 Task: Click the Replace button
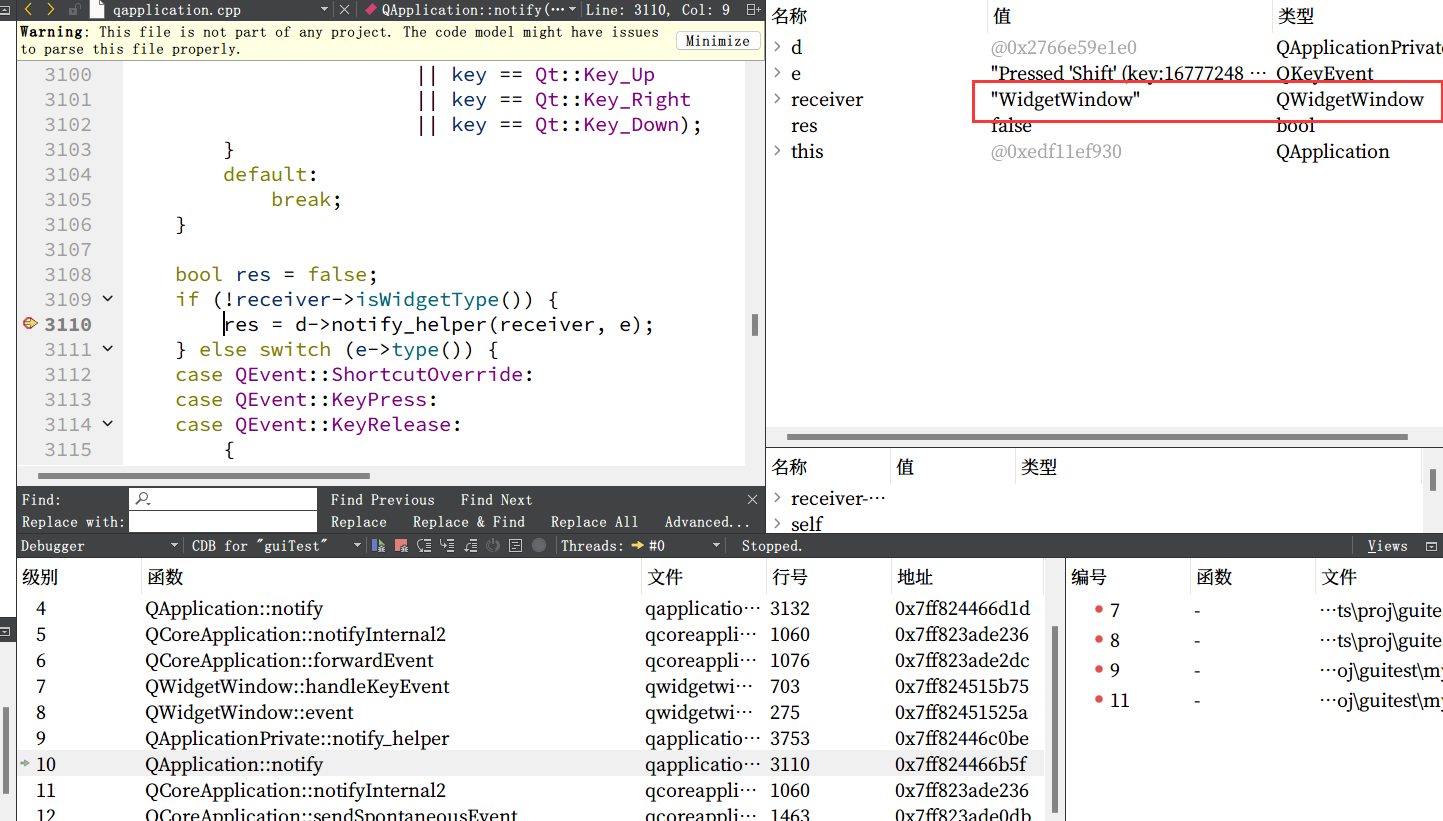tap(358, 522)
